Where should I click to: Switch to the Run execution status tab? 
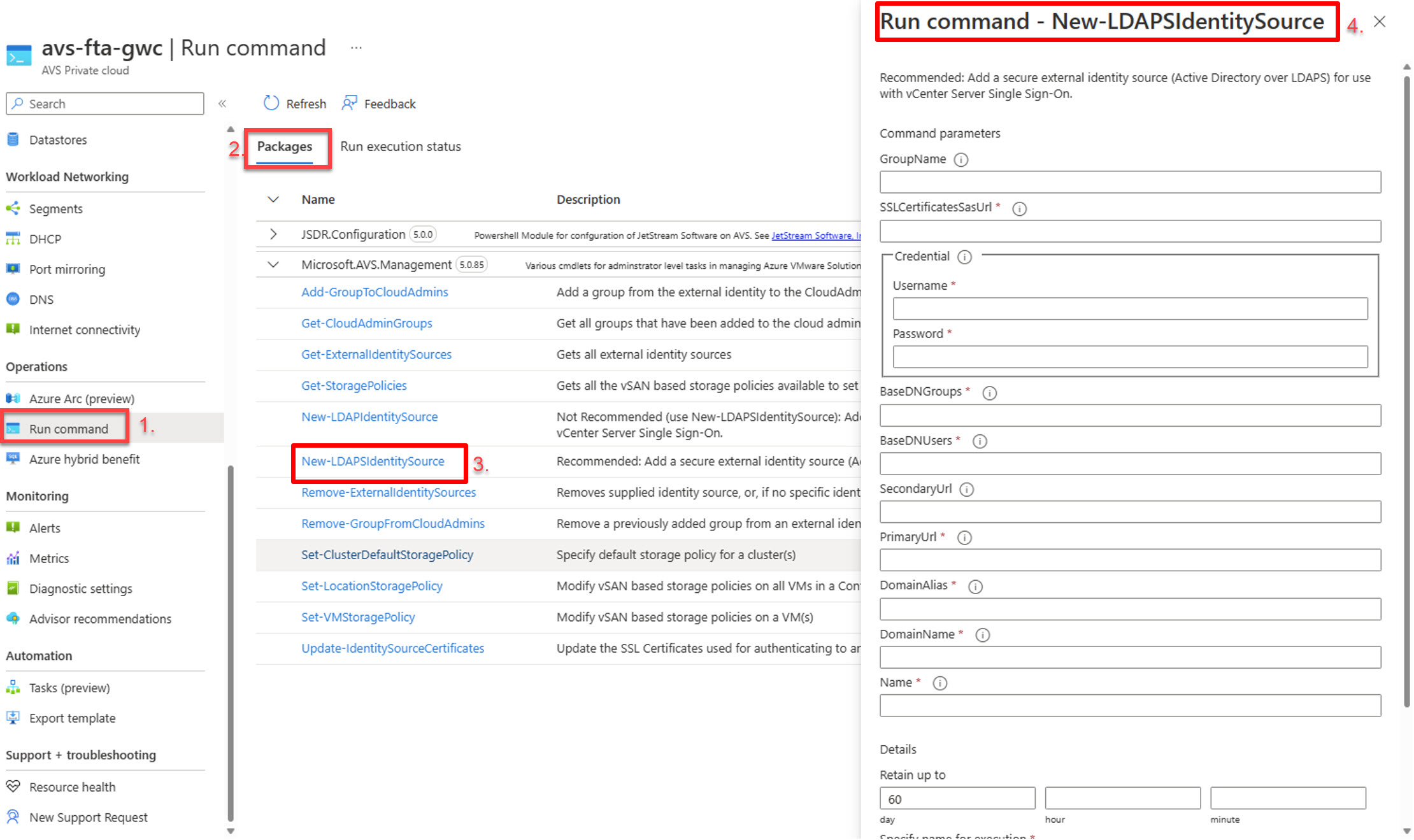coord(400,146)
